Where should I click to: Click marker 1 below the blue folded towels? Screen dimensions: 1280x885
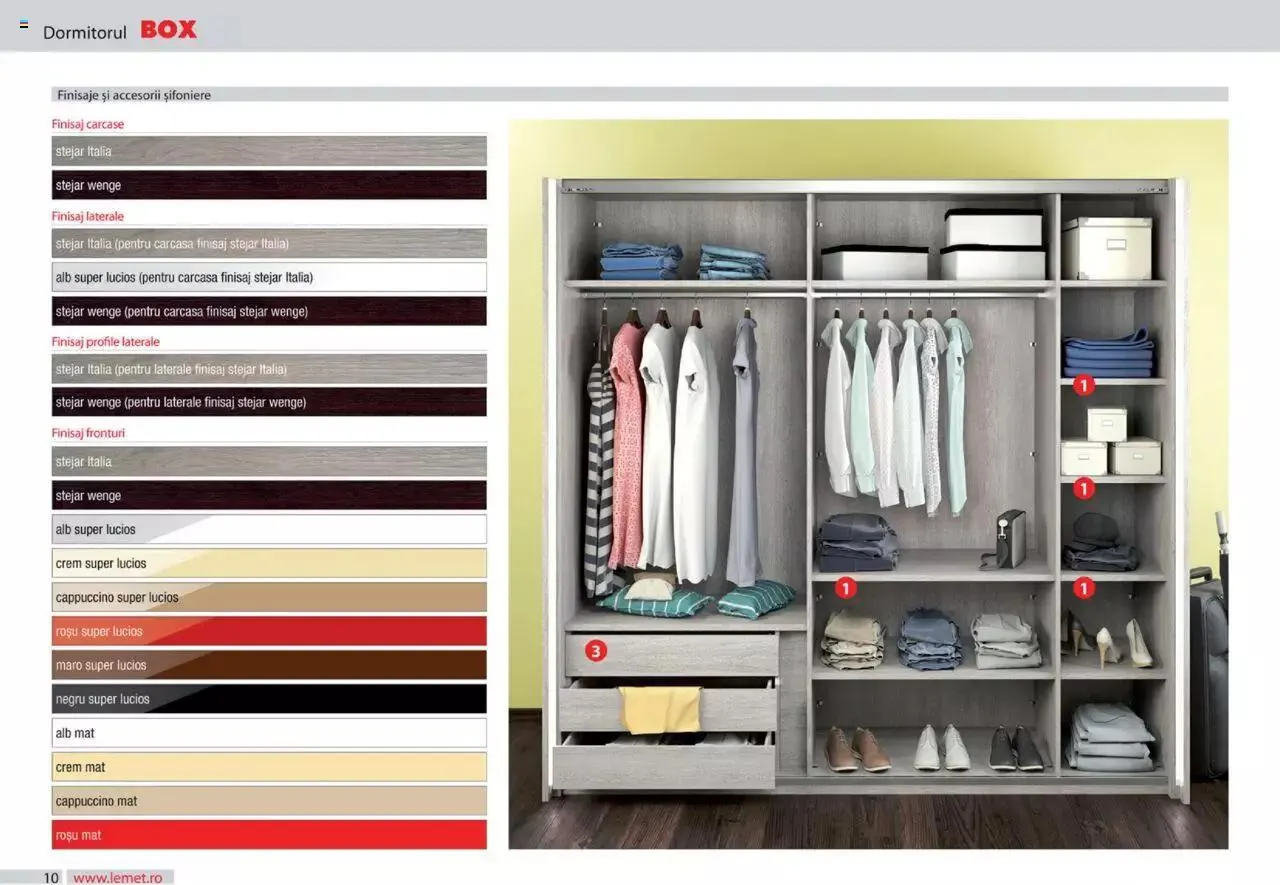pyautogui.click(x=1084, y=384)
